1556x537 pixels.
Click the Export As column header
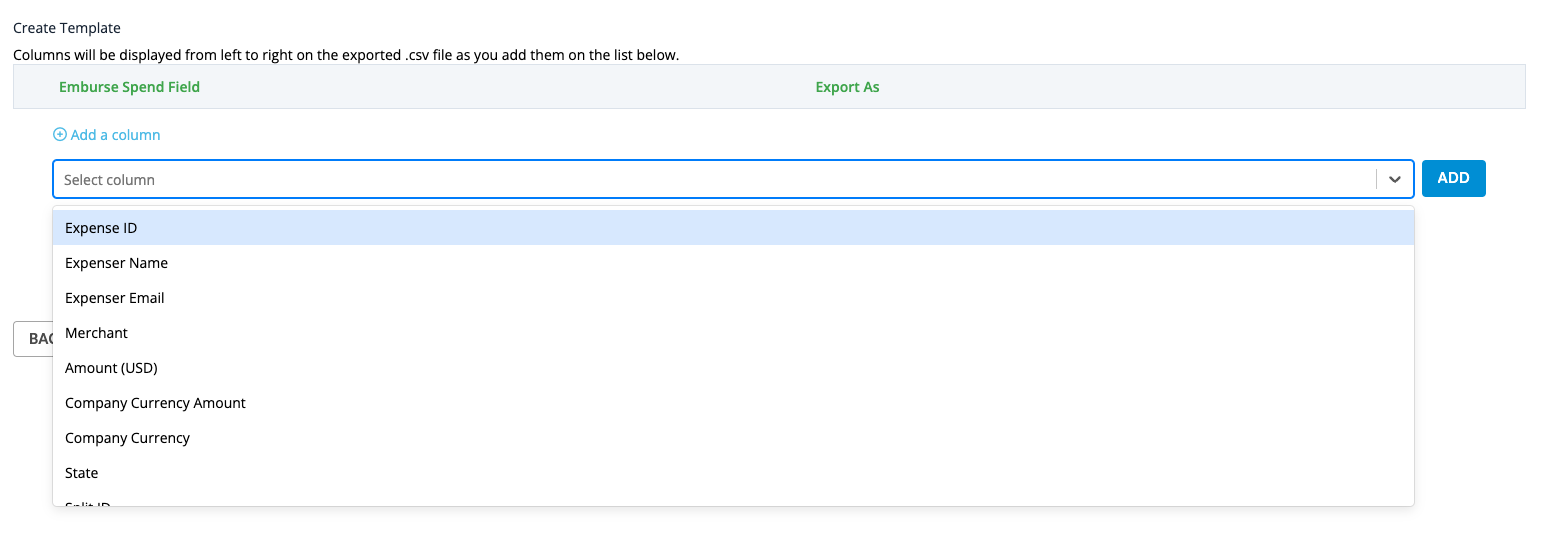[x=847, y=87]
